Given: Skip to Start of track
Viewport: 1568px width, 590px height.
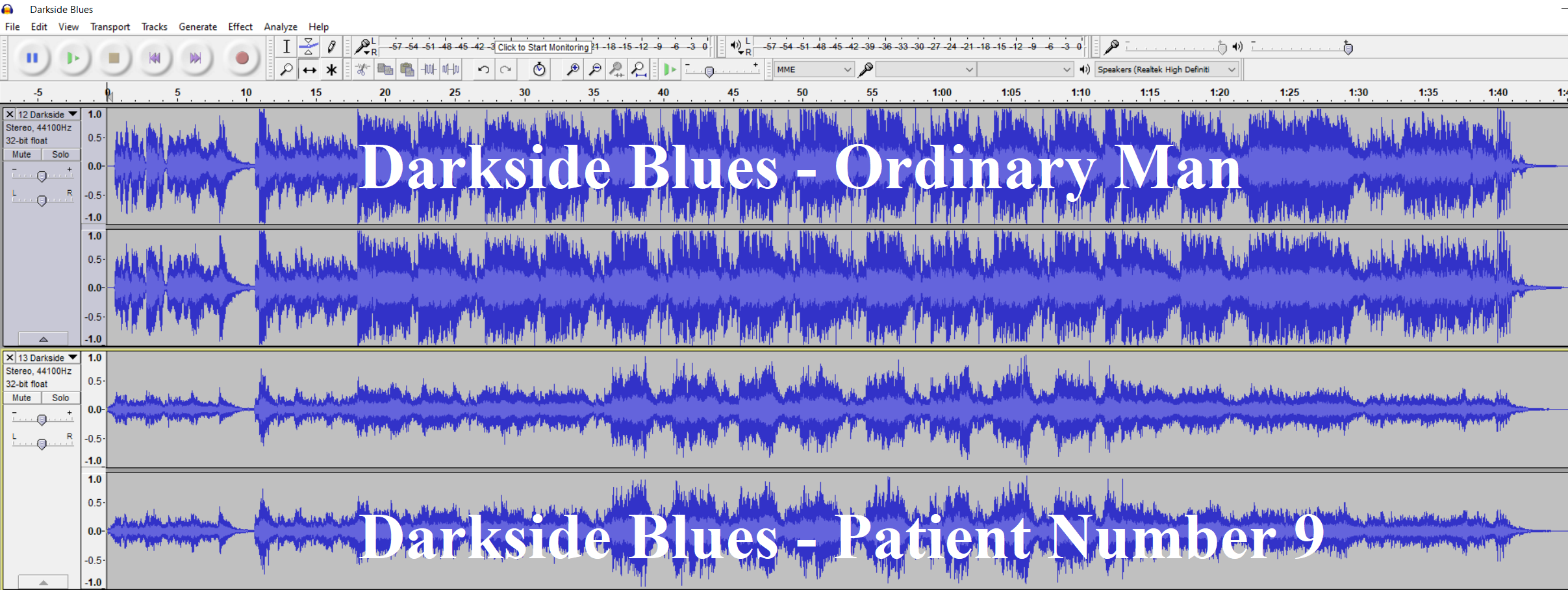Looking at the screenshot, I should click(155, 58).
